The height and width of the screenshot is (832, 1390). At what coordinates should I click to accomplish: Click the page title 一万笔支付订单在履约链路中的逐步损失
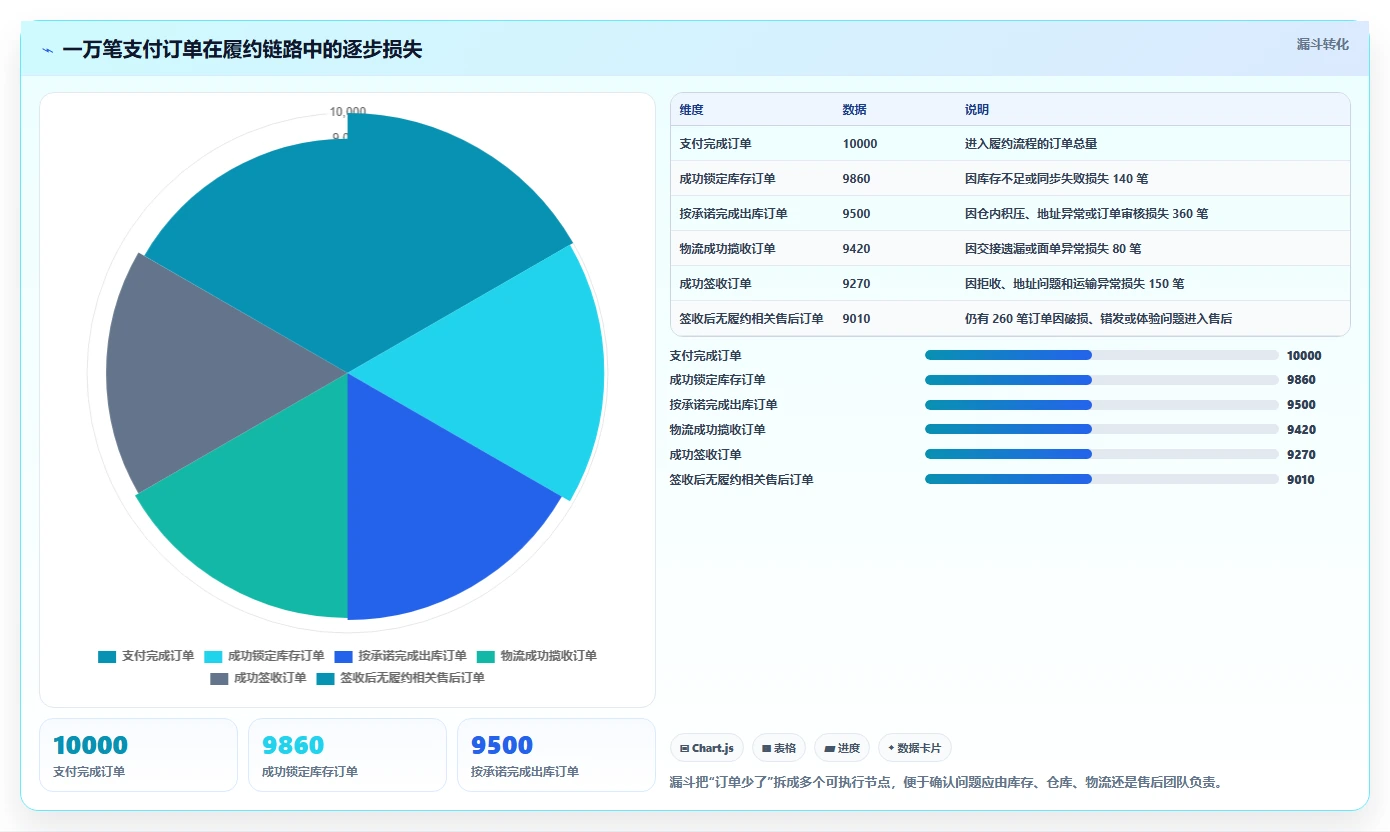click(242, 50)
